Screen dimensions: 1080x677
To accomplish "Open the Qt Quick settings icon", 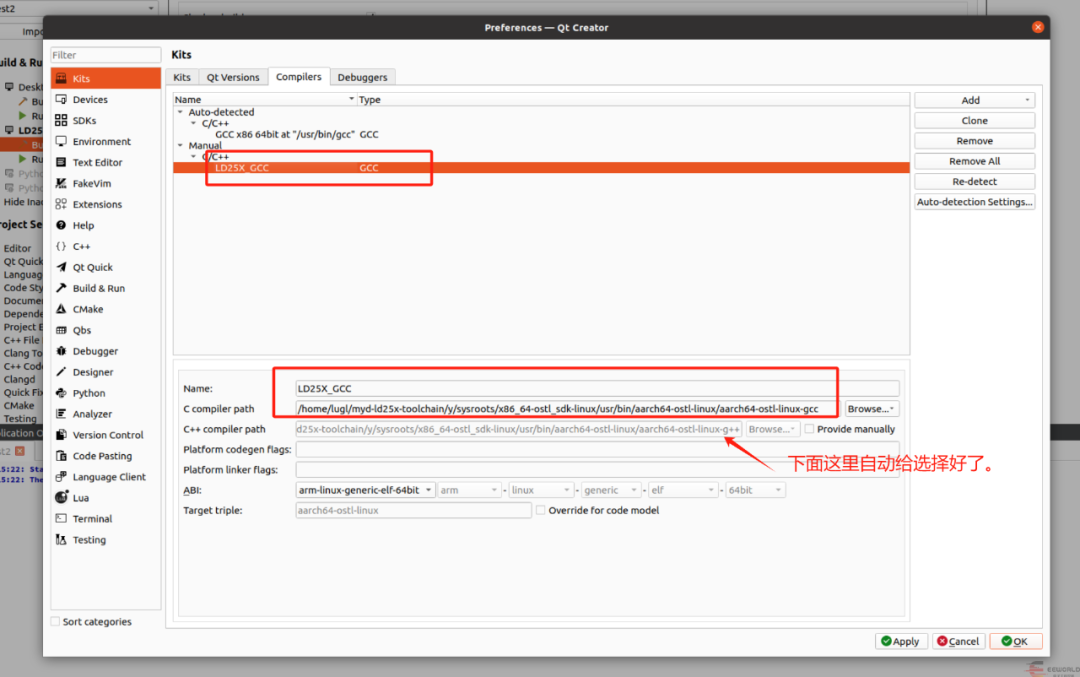I will [x=61, y=267].
